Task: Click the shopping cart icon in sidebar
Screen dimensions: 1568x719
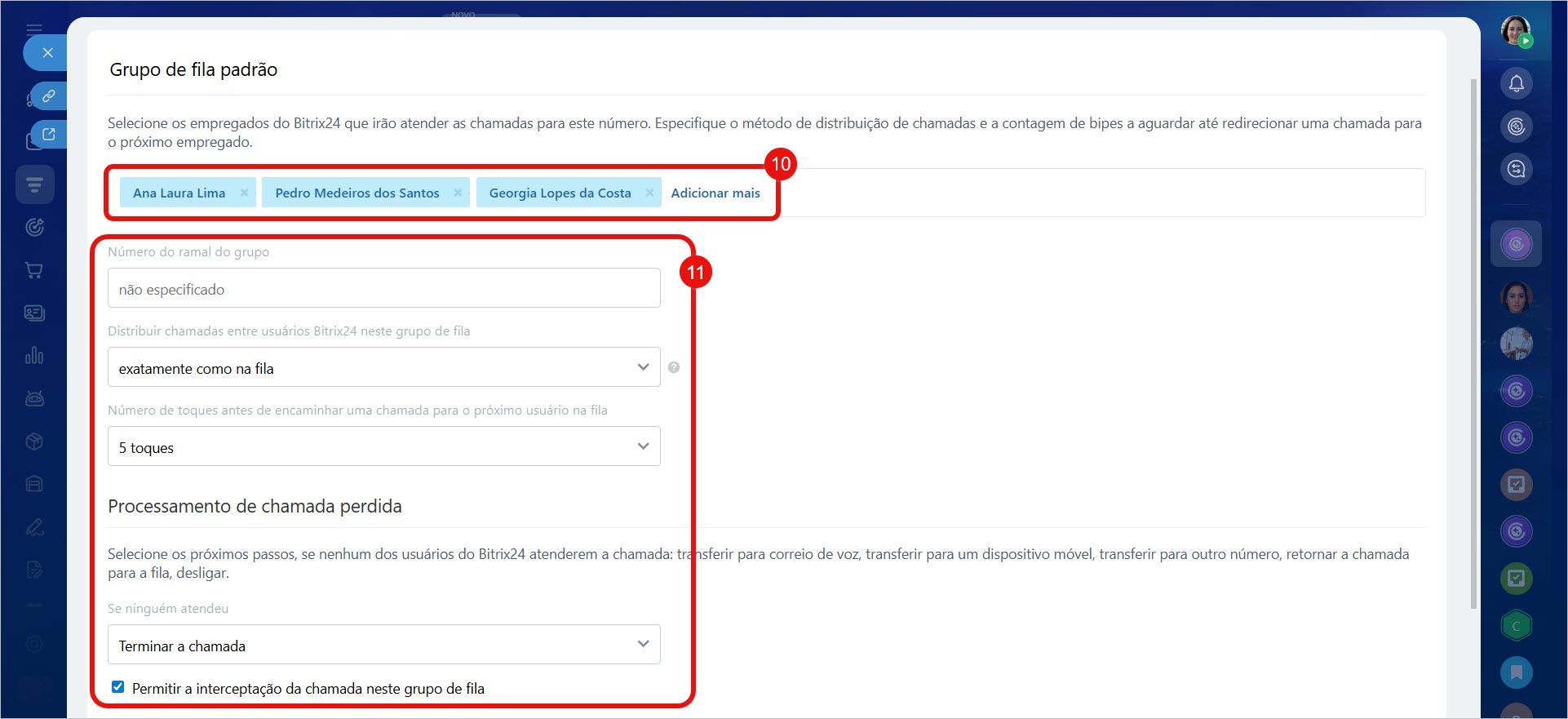Action: [x=34, y=270]
